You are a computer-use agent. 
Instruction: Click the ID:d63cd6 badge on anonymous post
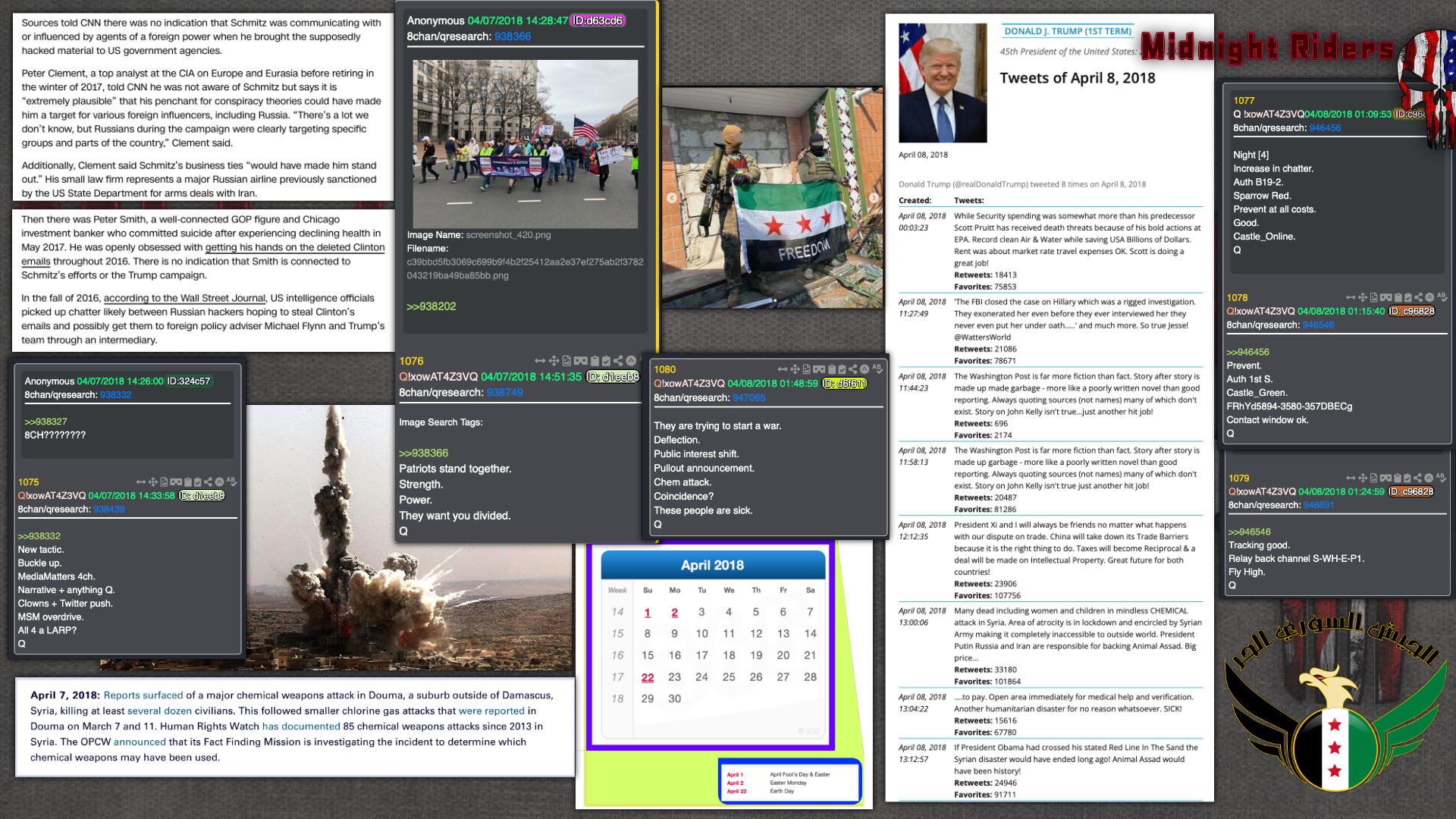point(598,20)
